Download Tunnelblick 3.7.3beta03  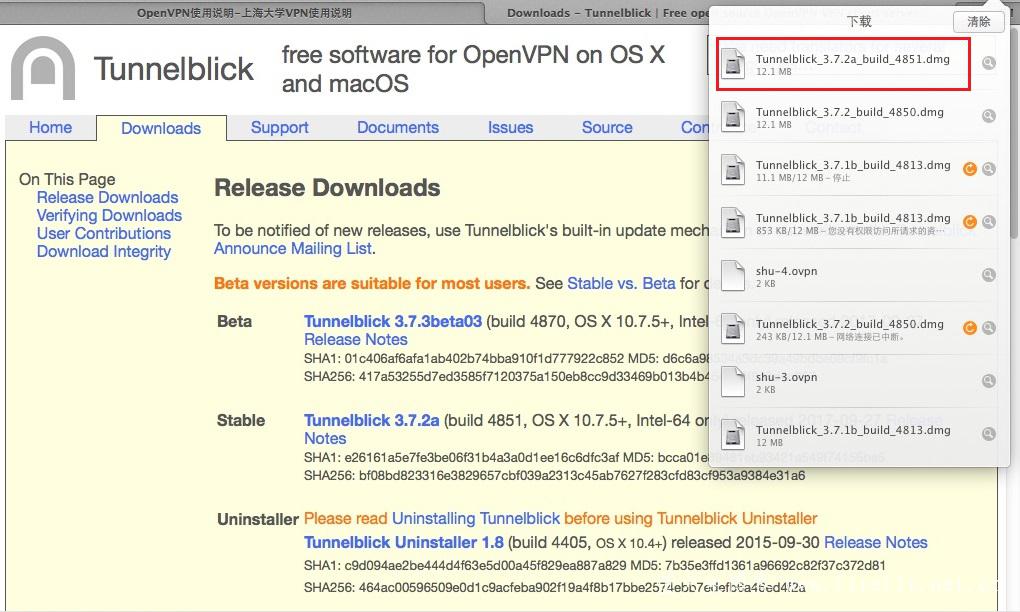pos(393,321)
